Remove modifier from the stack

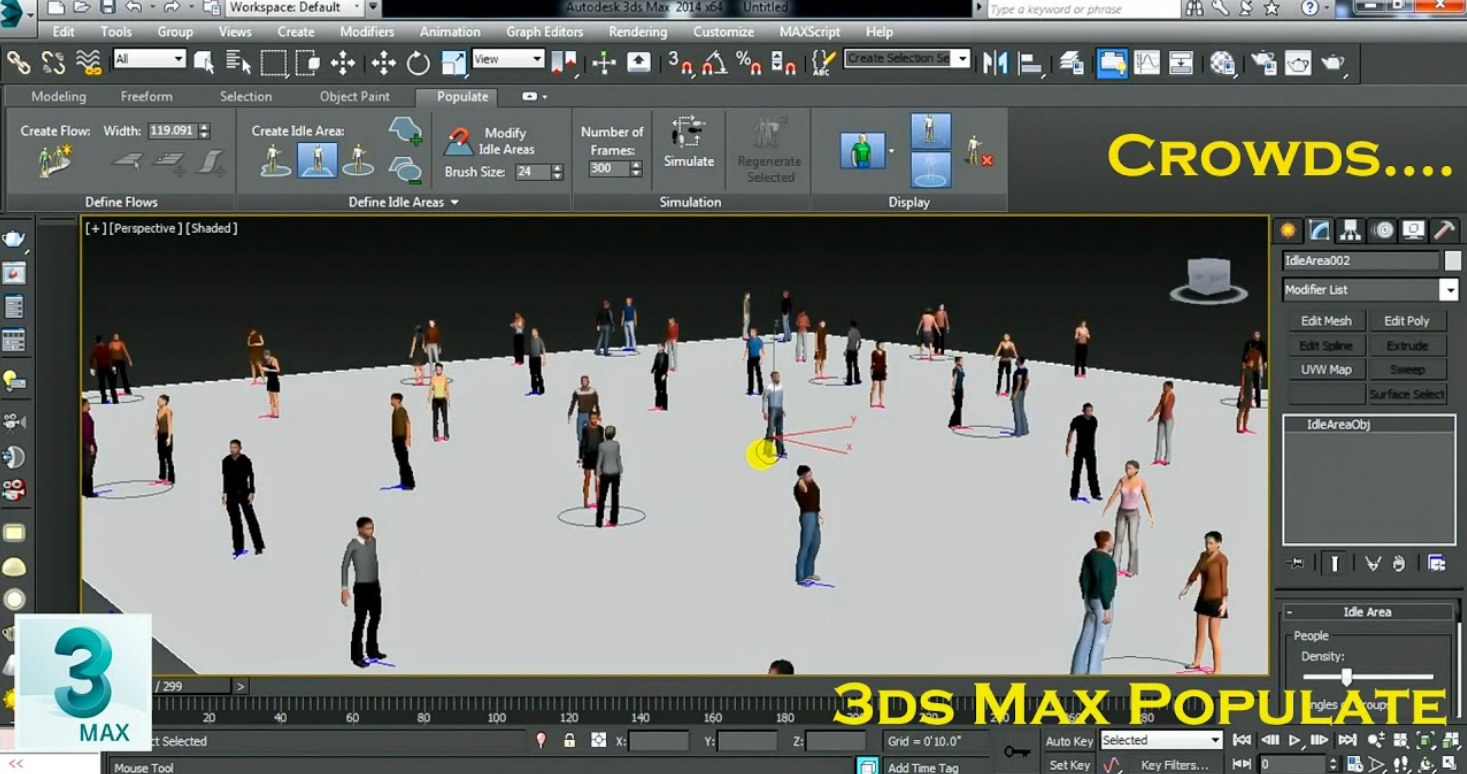[x=1399, y=563]
